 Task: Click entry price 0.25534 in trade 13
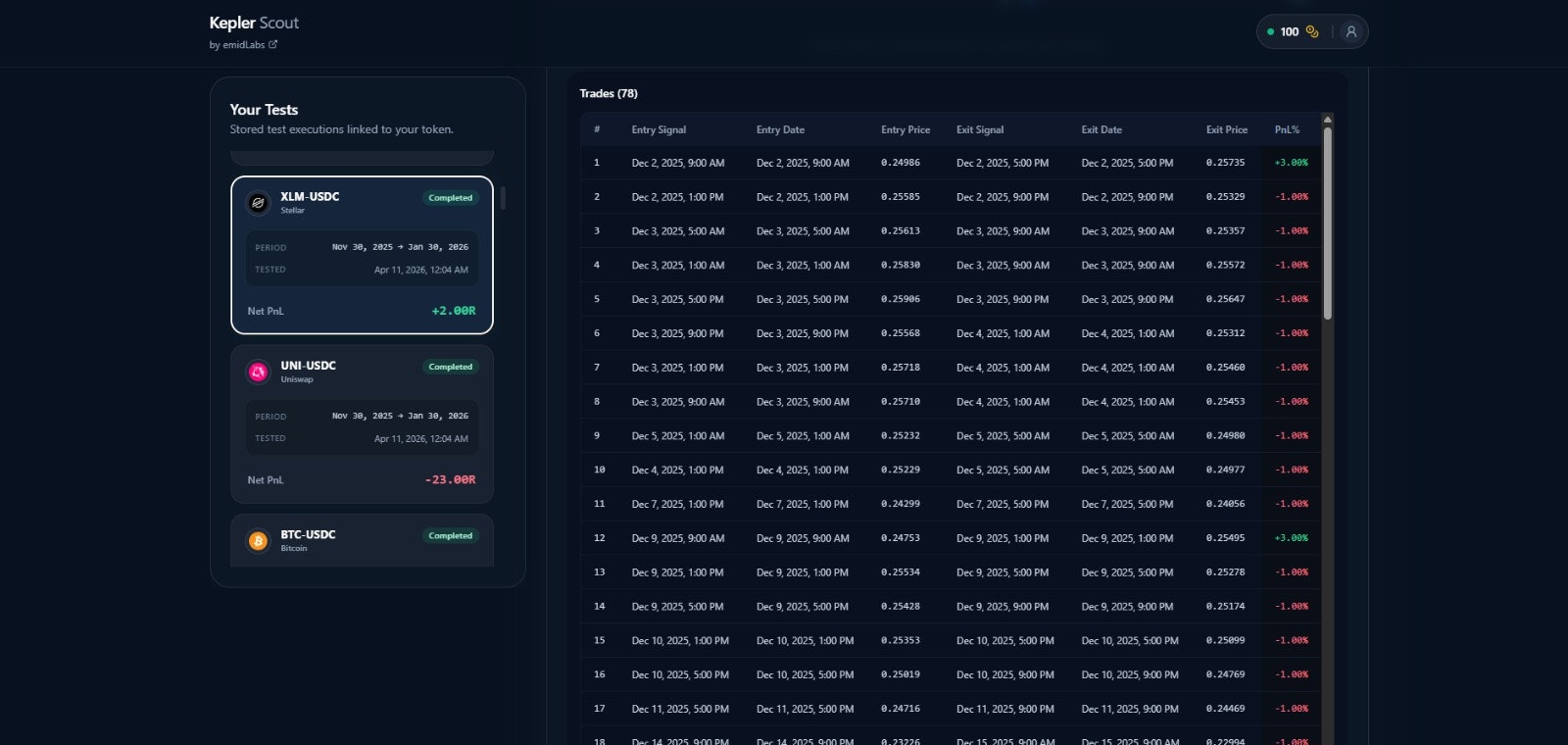coord(901,572)
